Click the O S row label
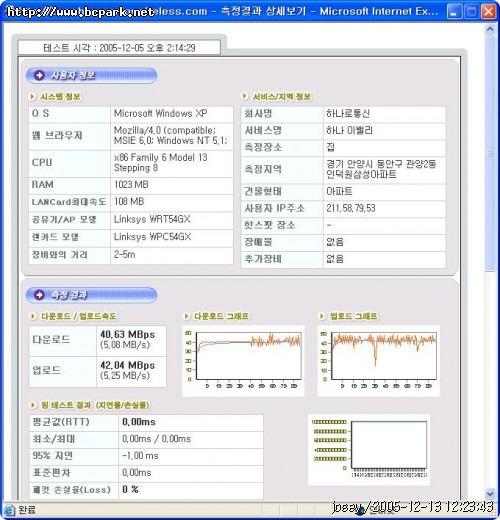500x520 pixels. 41,114
